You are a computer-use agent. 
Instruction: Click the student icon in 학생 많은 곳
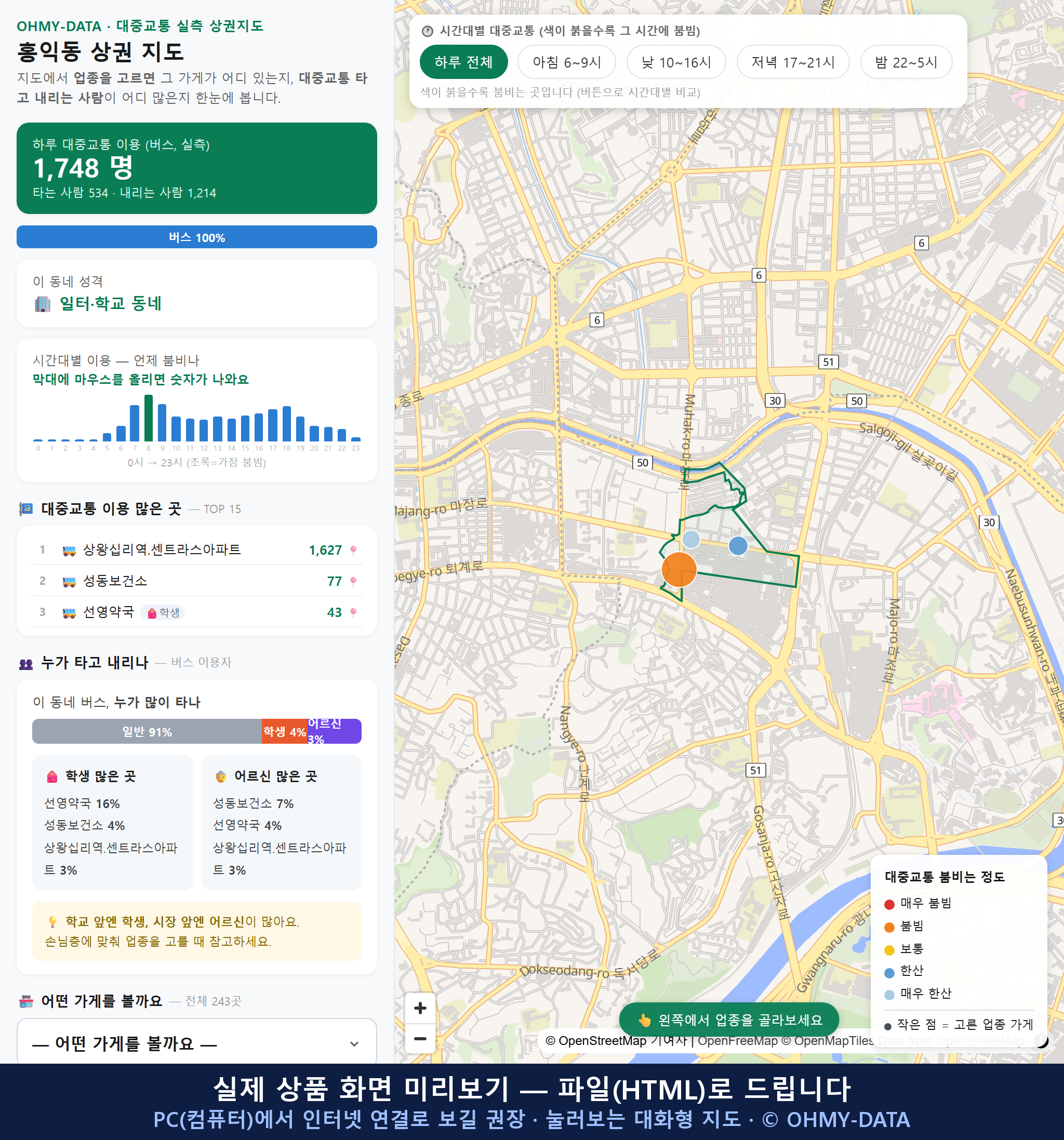[52, 776]
